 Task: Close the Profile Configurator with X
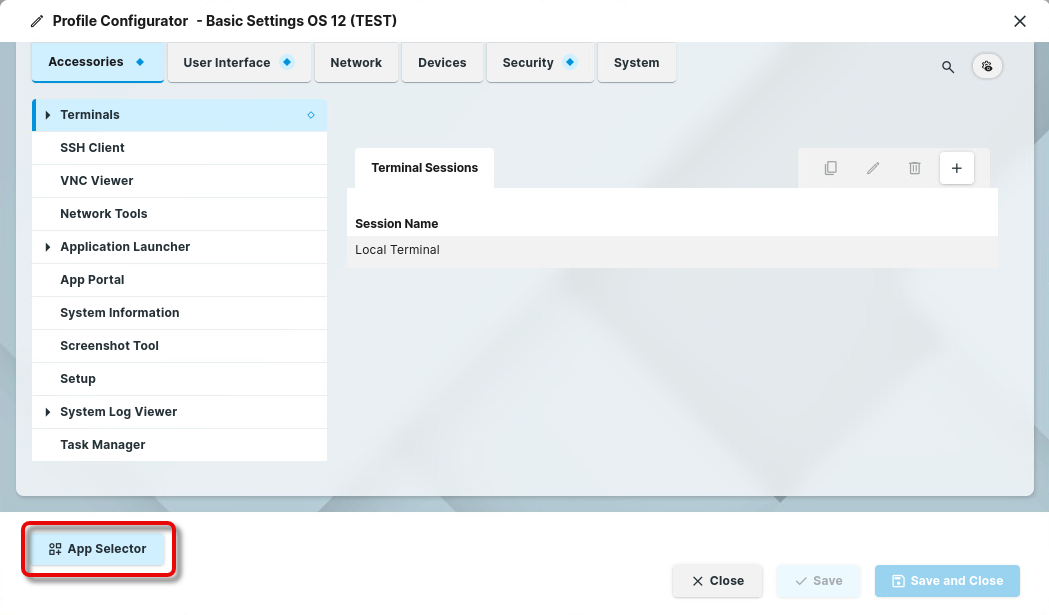1020,21
